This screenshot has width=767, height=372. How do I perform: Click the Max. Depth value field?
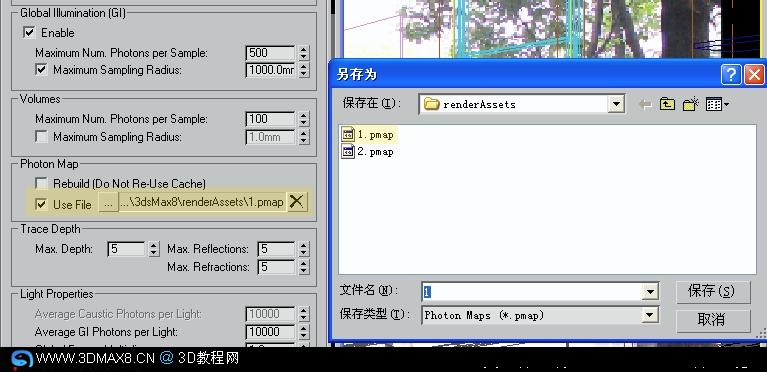(127, 249)
